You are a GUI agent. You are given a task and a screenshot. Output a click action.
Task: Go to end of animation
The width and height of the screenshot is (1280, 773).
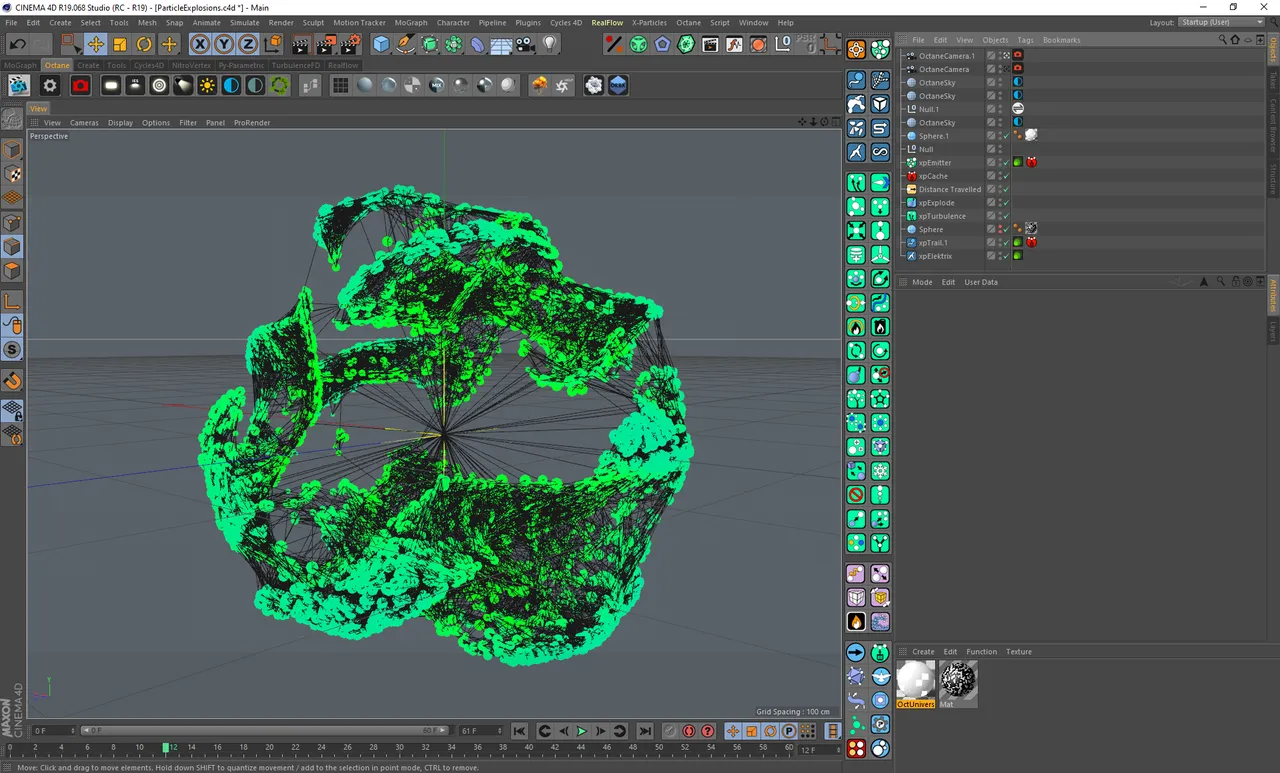(645, 731)
